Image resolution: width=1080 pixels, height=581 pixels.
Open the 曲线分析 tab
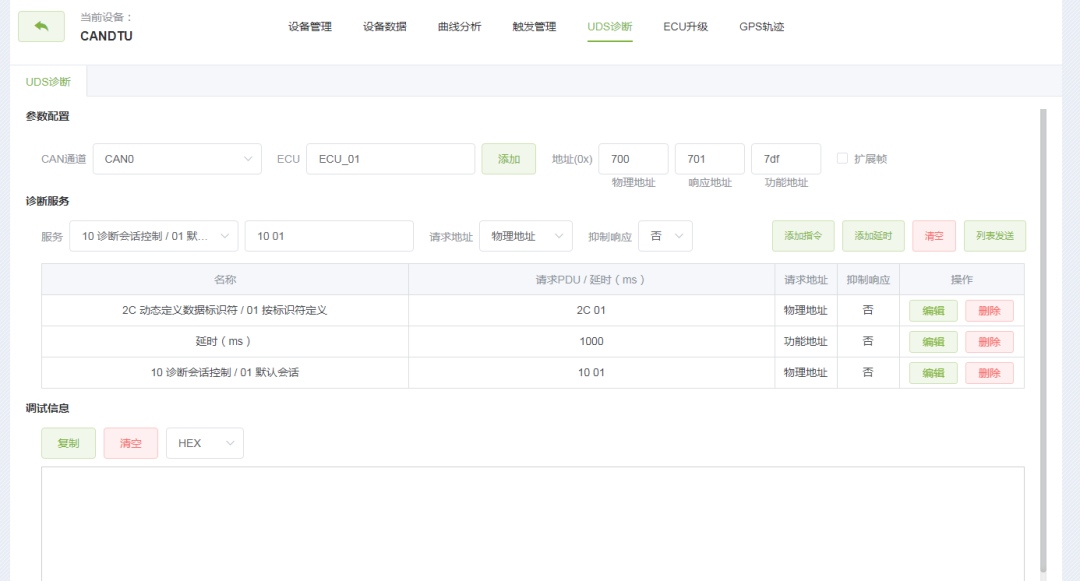[x=459, y=27]
